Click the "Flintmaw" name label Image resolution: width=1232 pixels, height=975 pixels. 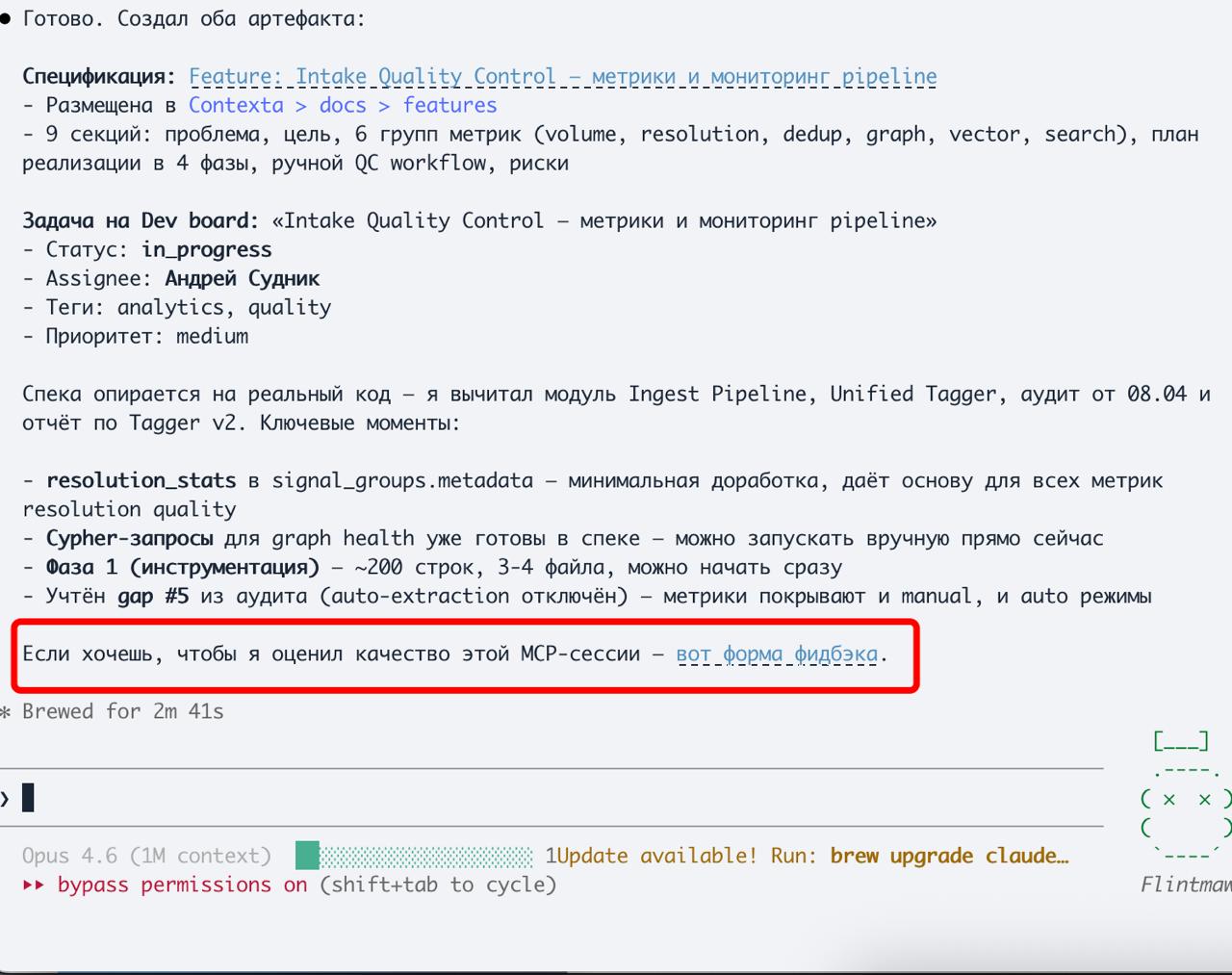[1185, 885]
